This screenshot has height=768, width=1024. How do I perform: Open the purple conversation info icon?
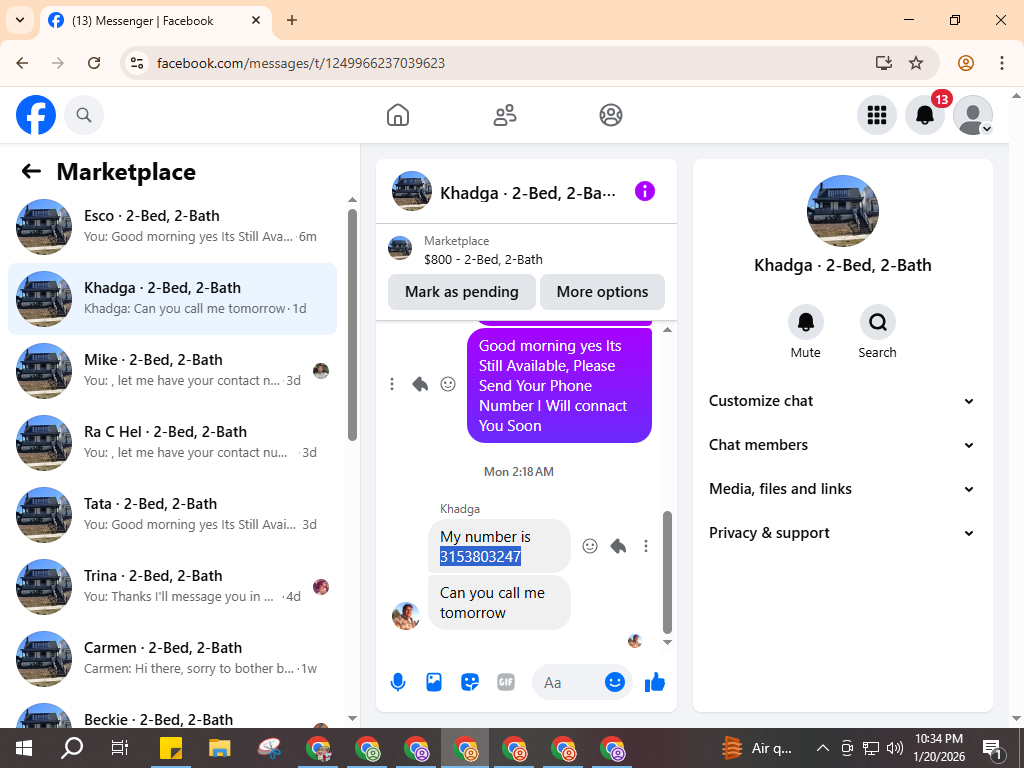(x=645, y=191)
